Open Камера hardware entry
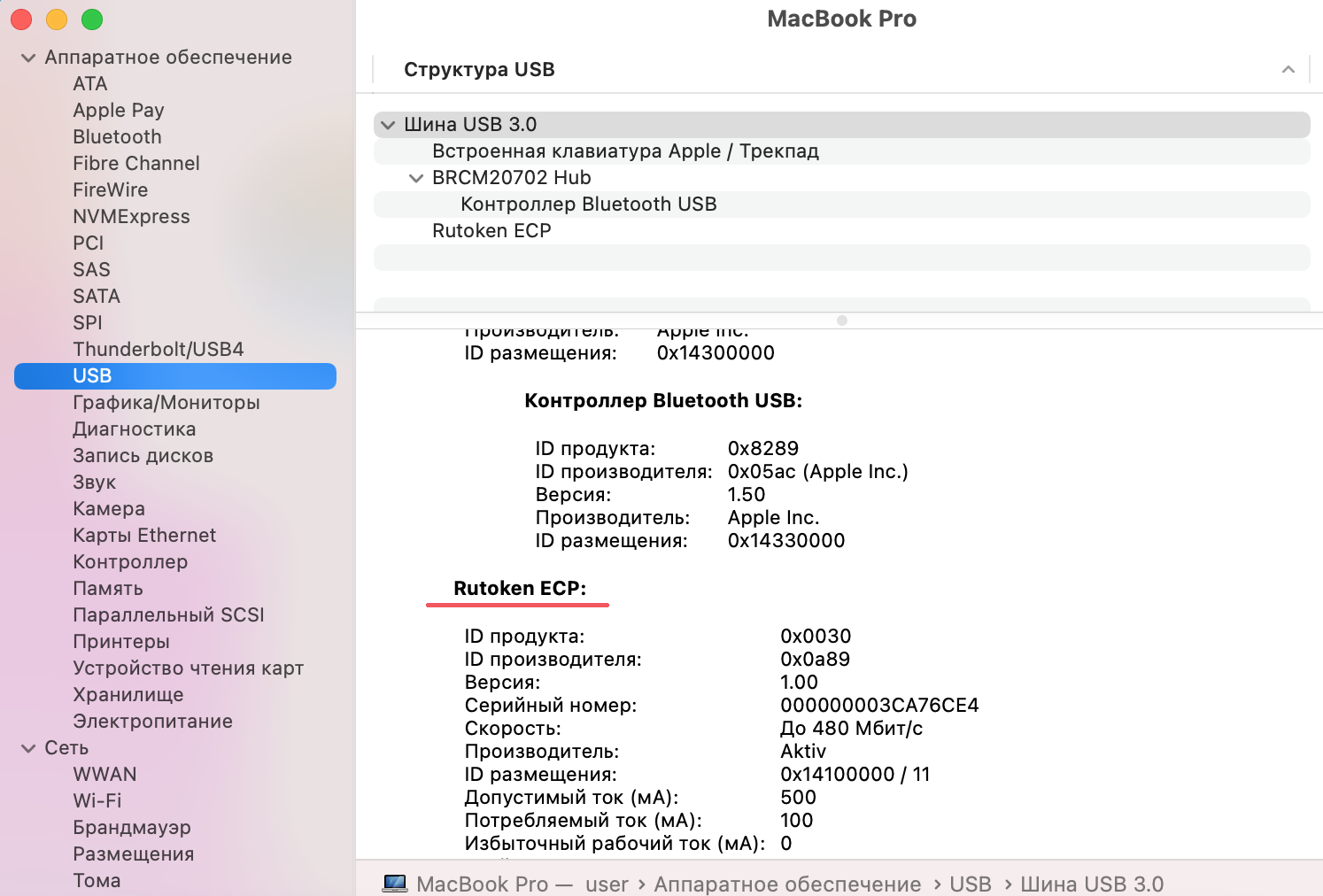The width and height of the screenshot is (1323, 896). click(109, 509)
